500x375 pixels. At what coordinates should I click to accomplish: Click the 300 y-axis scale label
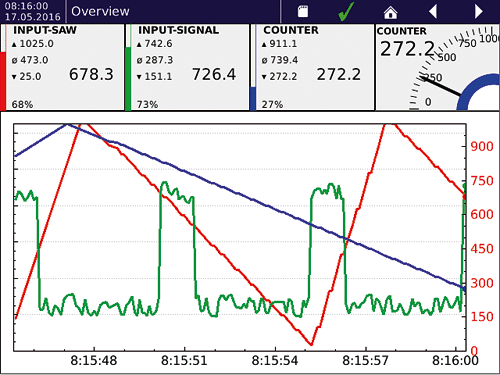[x=482, y=283]
